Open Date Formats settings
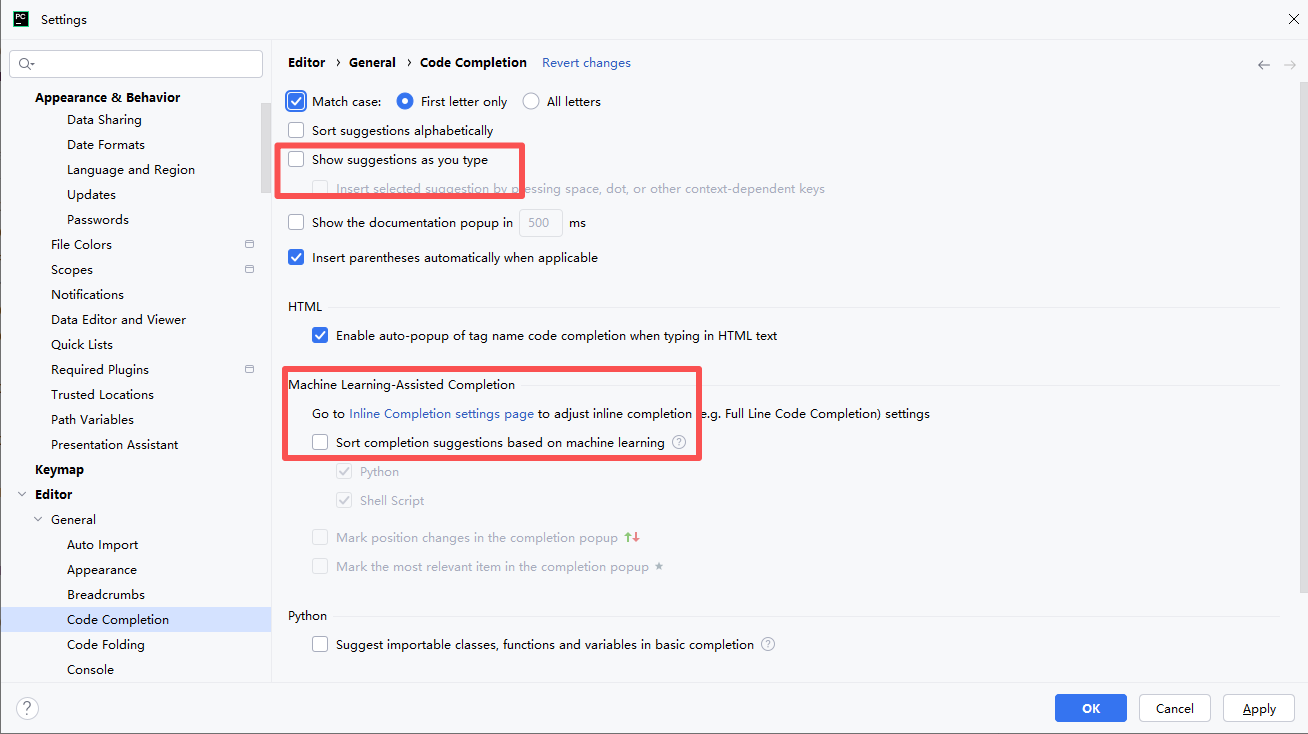 coord(106,144)
